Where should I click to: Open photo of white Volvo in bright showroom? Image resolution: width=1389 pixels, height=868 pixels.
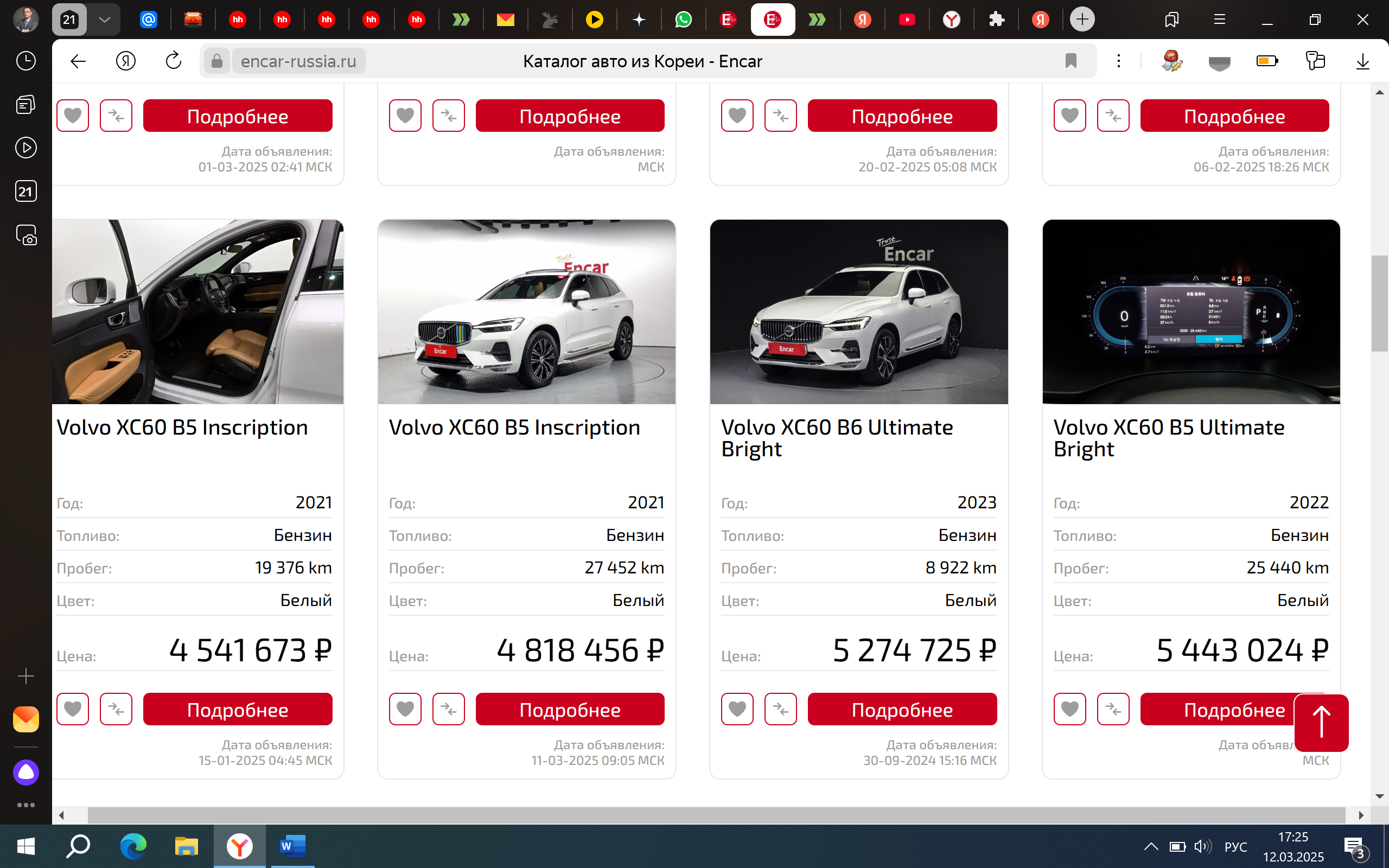526,312
